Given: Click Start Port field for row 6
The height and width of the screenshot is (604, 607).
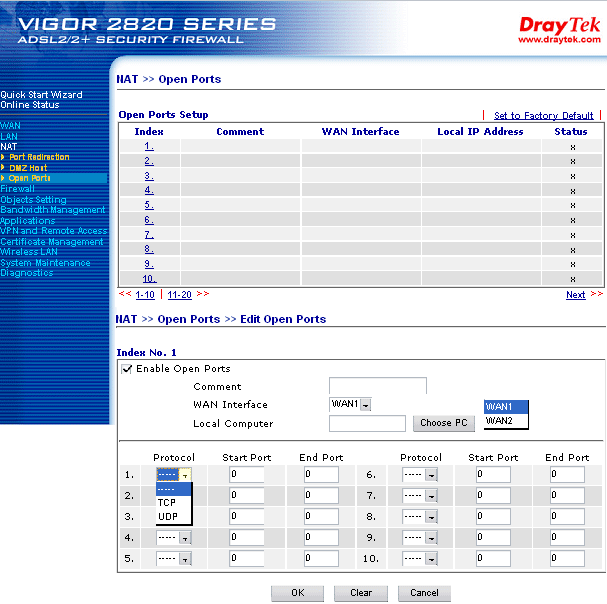Looking at the screenshot, I should pos(493,474).
